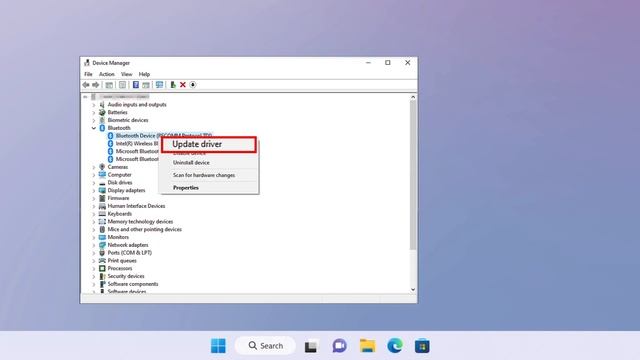This screenshot has width=640, height=360.
Task: Click the Keyboards category icon
Action: [102, 213]
